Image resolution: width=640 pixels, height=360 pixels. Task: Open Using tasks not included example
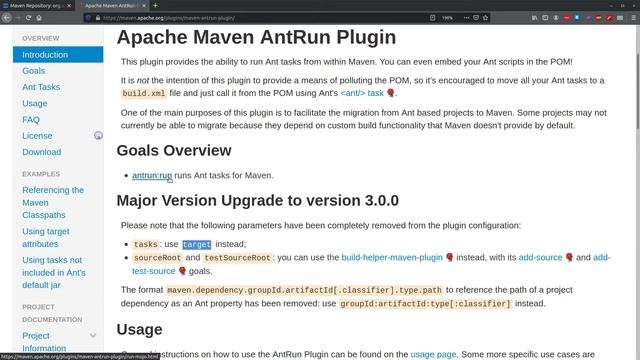54,272
